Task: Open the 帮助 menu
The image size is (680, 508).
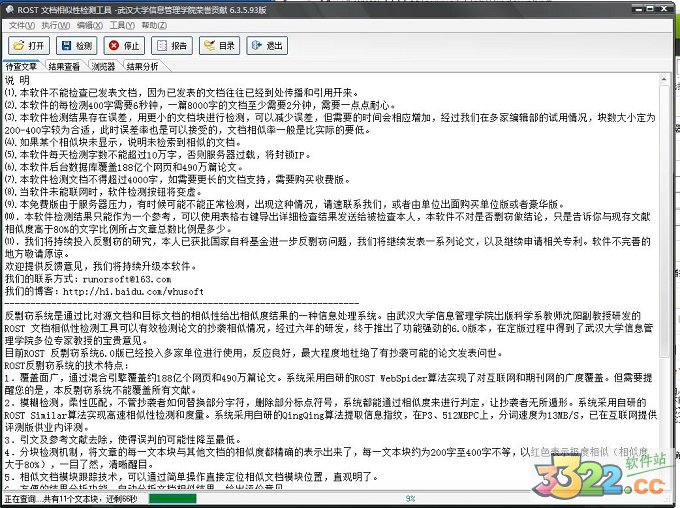Action: pos(154,26)
